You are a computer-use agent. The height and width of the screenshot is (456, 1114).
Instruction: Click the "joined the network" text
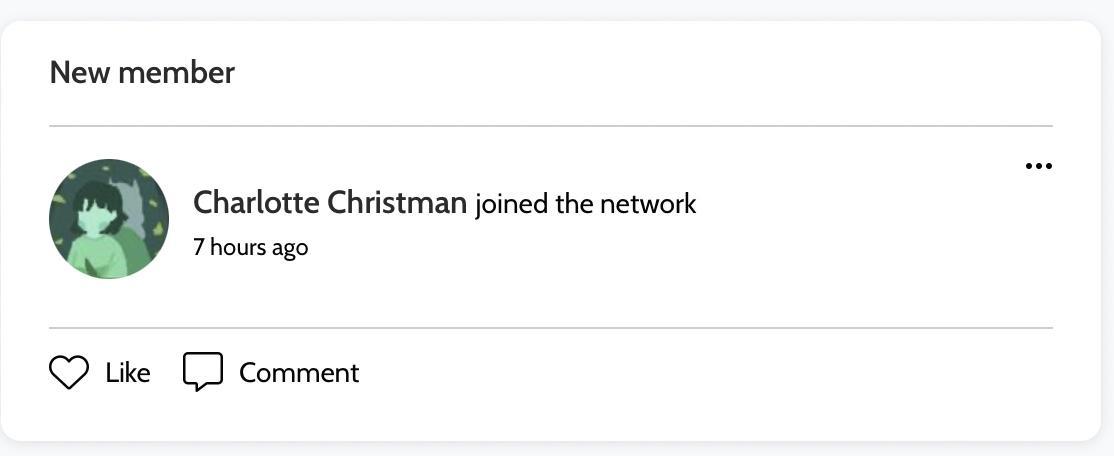coord(585,204)
